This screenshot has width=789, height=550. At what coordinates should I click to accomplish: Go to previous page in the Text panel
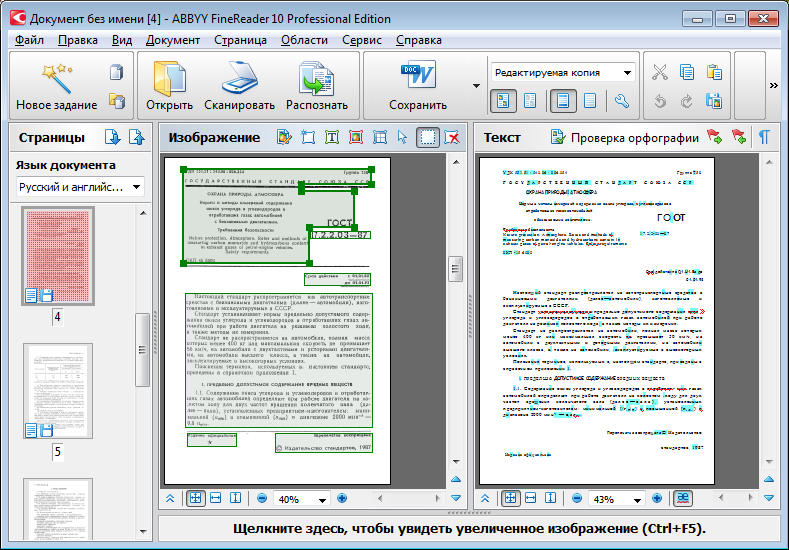pyautogui.click(x=769, y=479)
